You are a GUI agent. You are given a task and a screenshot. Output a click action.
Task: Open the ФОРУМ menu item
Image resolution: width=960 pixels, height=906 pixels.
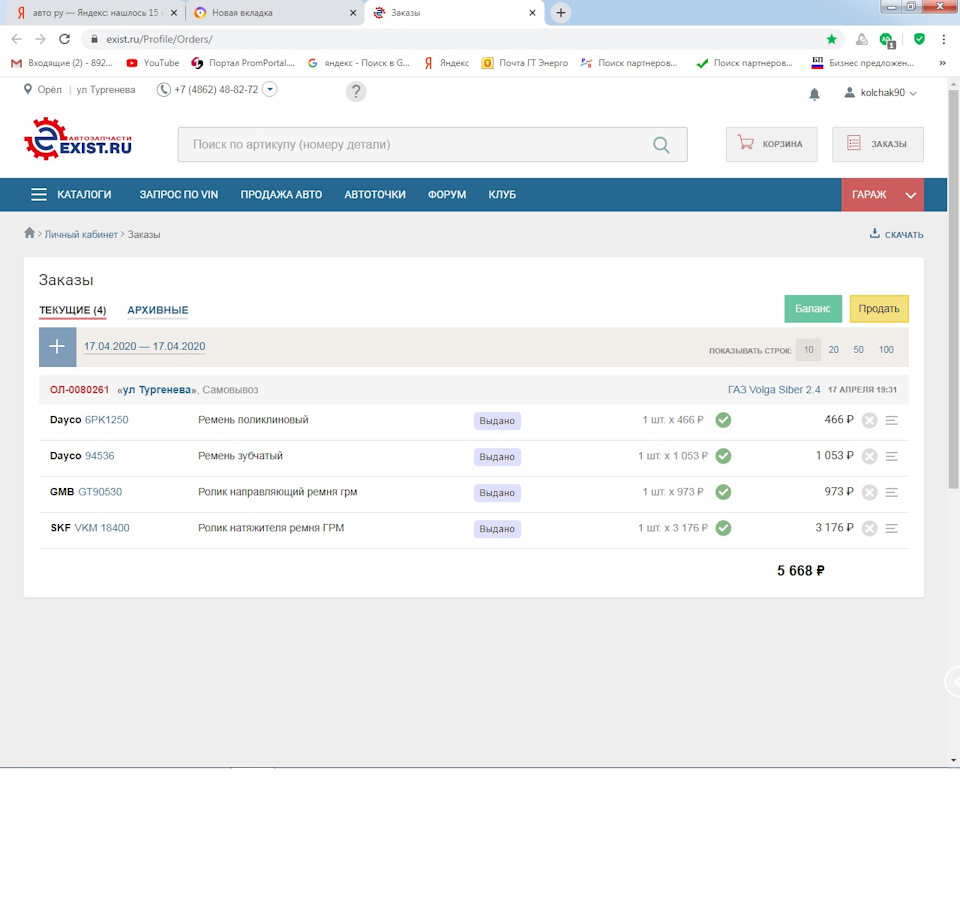447,195
